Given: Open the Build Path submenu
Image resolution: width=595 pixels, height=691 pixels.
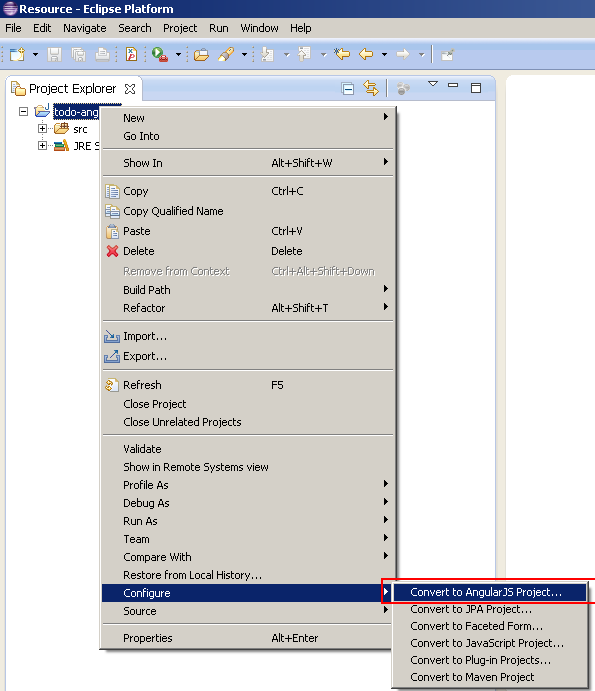Looking at the screenshot, I should [247, 290].
